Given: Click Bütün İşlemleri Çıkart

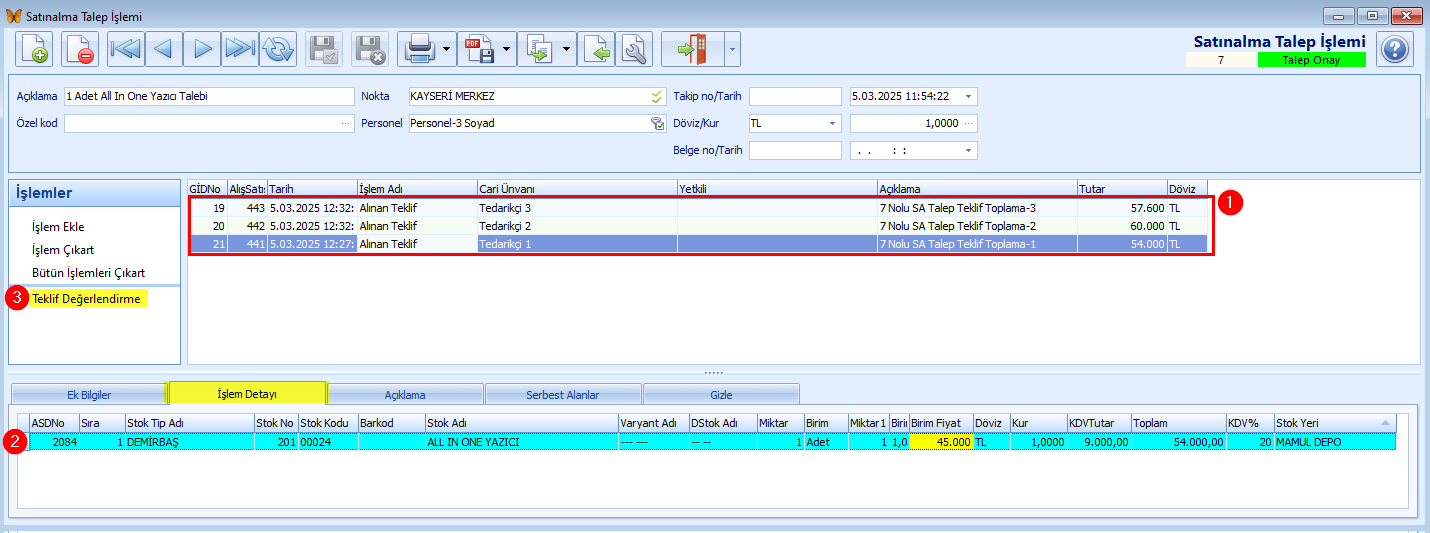Looking at the screenshot, I should 88,273.
